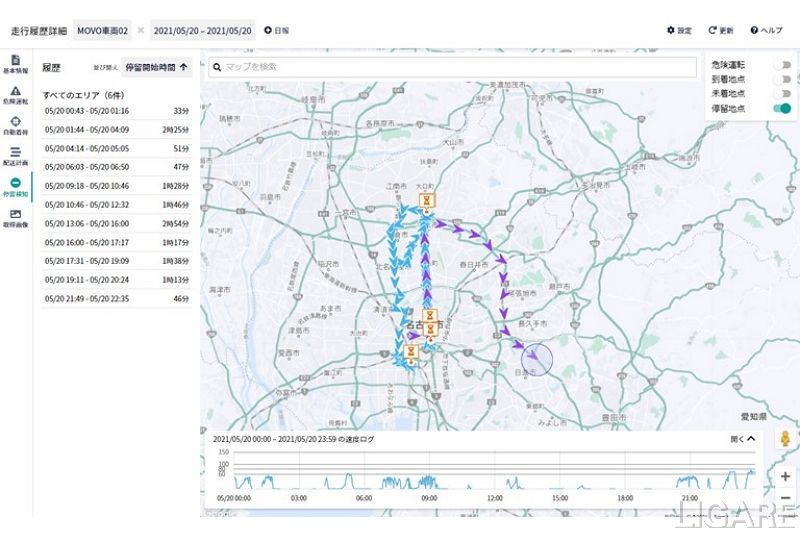Click the 設定 settings button
800x533 pixels.
(x=679, y=31)
